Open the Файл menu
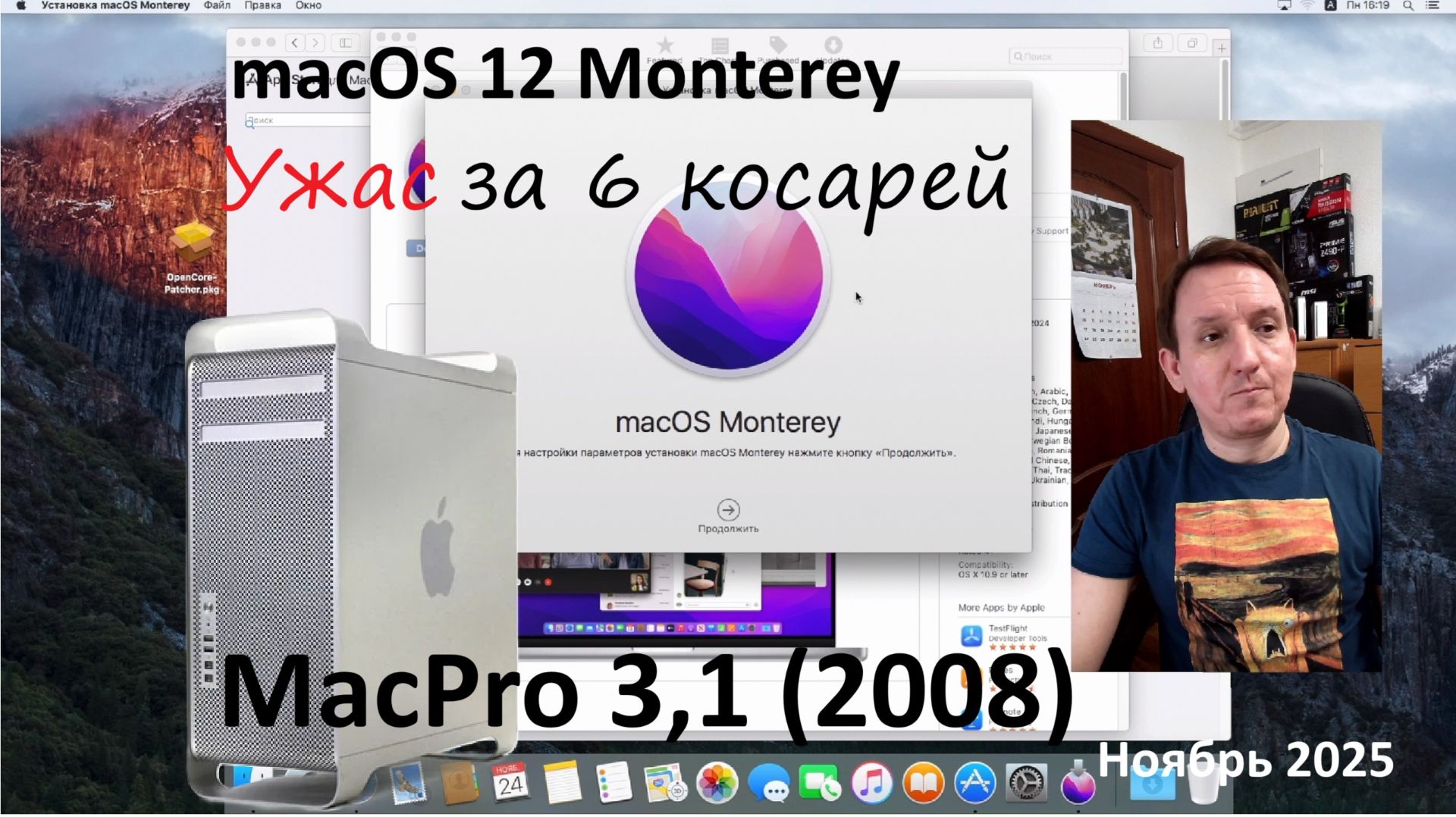1456x817 pixels. [217, 5]
